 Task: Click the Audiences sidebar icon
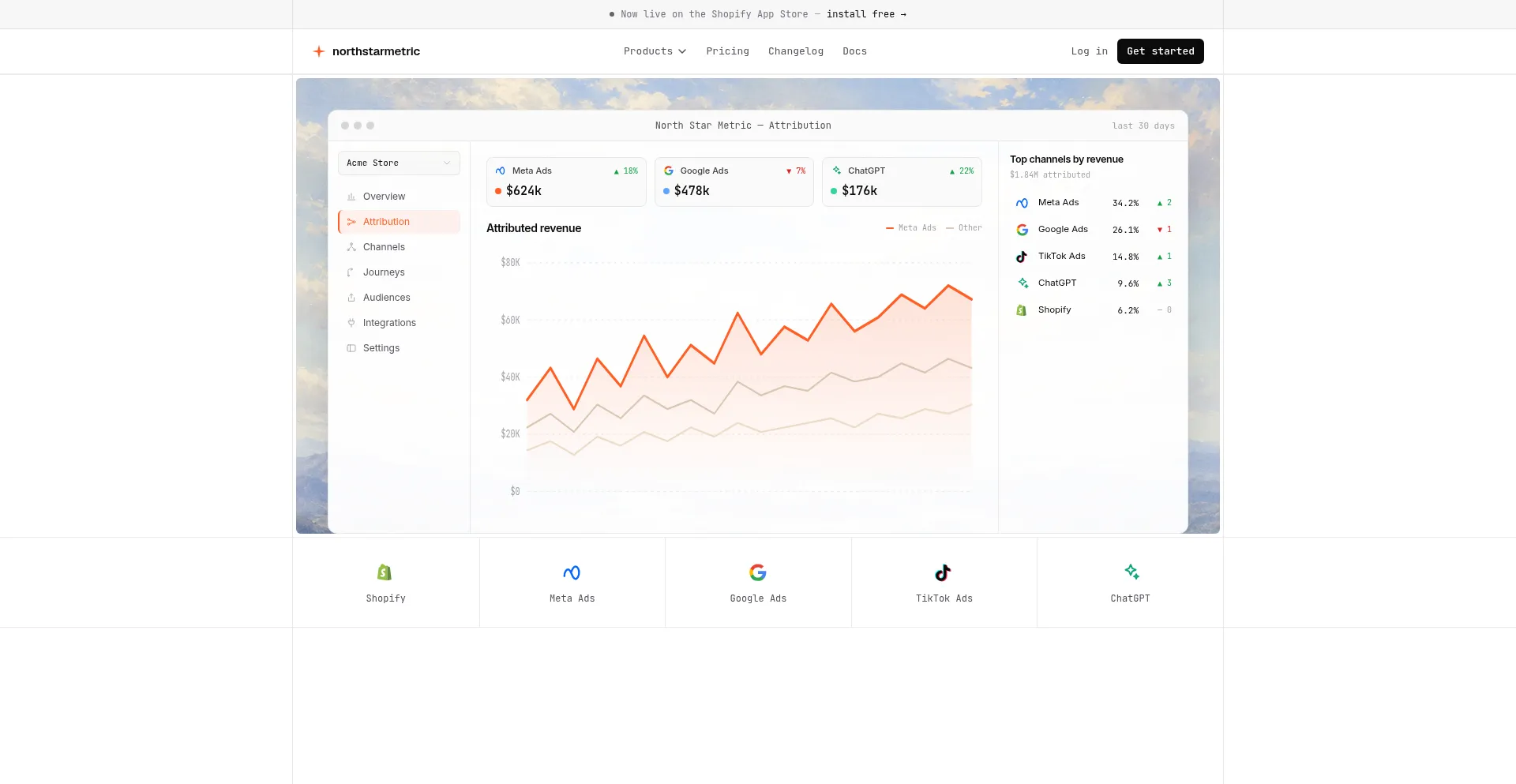pyautogui.click(x=351, y=298)
